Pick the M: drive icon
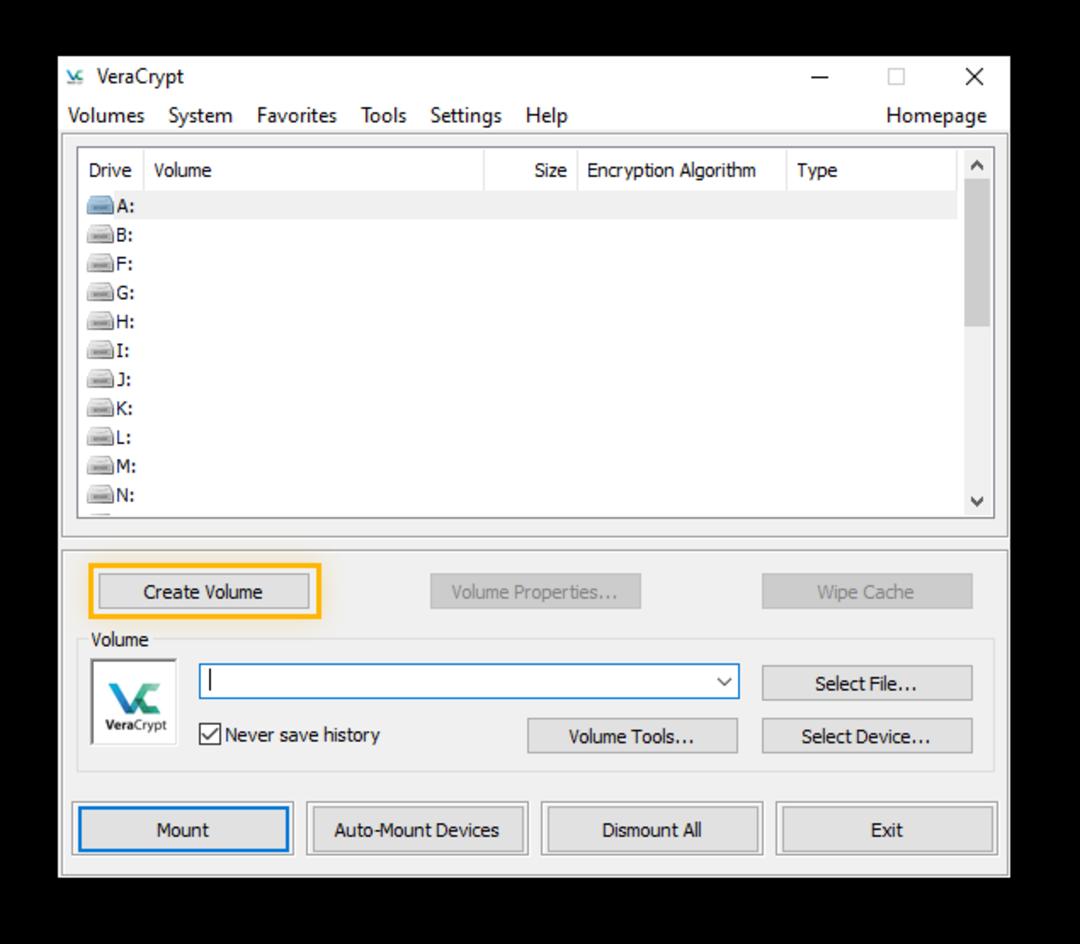Screen dimensions: 1080x944 pos(100,466)
